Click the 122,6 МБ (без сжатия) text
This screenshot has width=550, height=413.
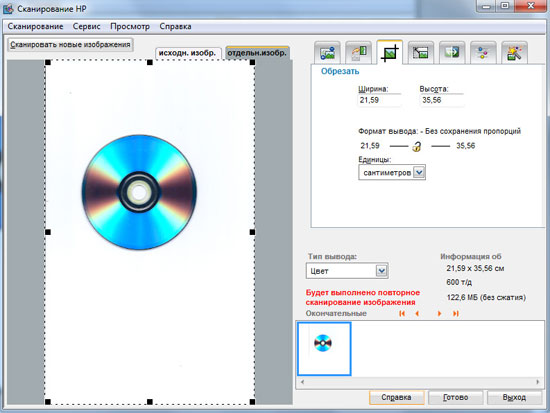(486, 298)
